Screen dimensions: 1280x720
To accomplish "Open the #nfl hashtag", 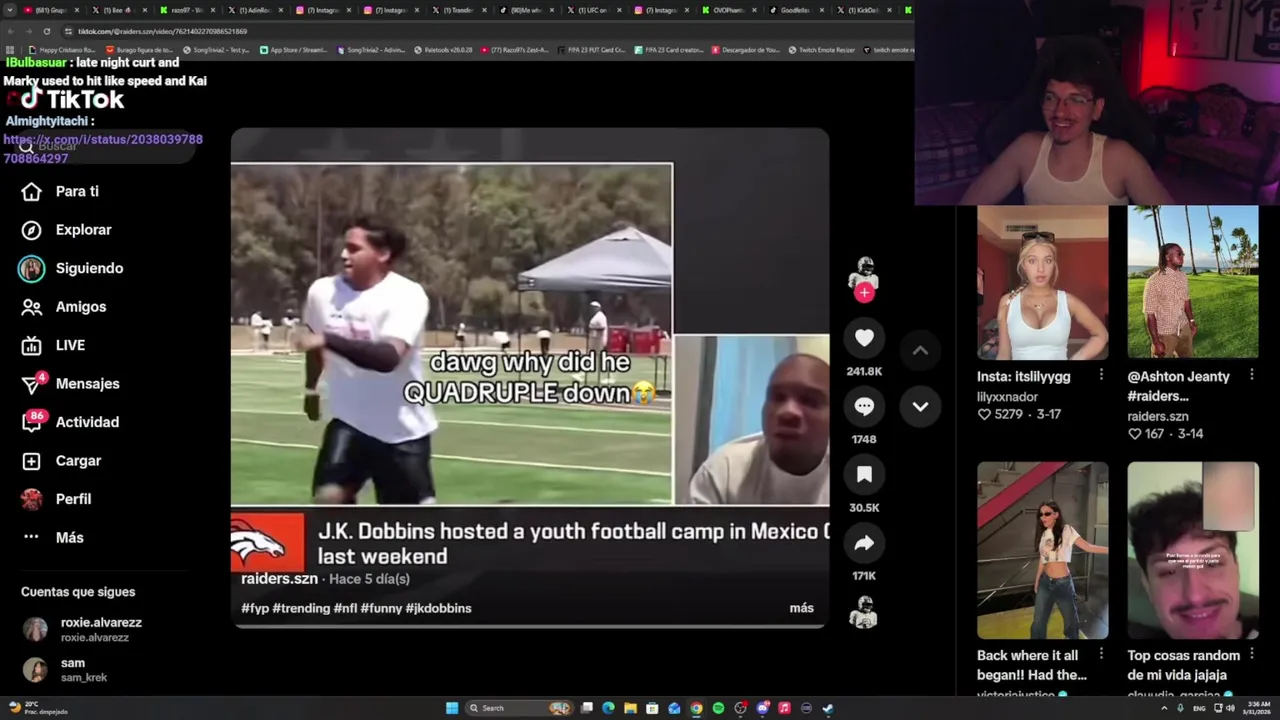I will [345, 608].
